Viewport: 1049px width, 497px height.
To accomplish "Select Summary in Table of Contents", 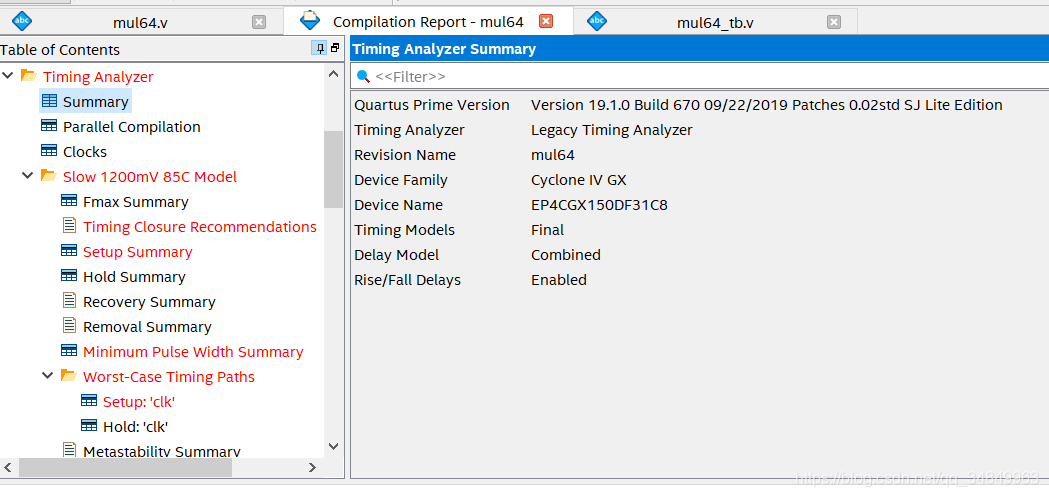I will (96, 102).
